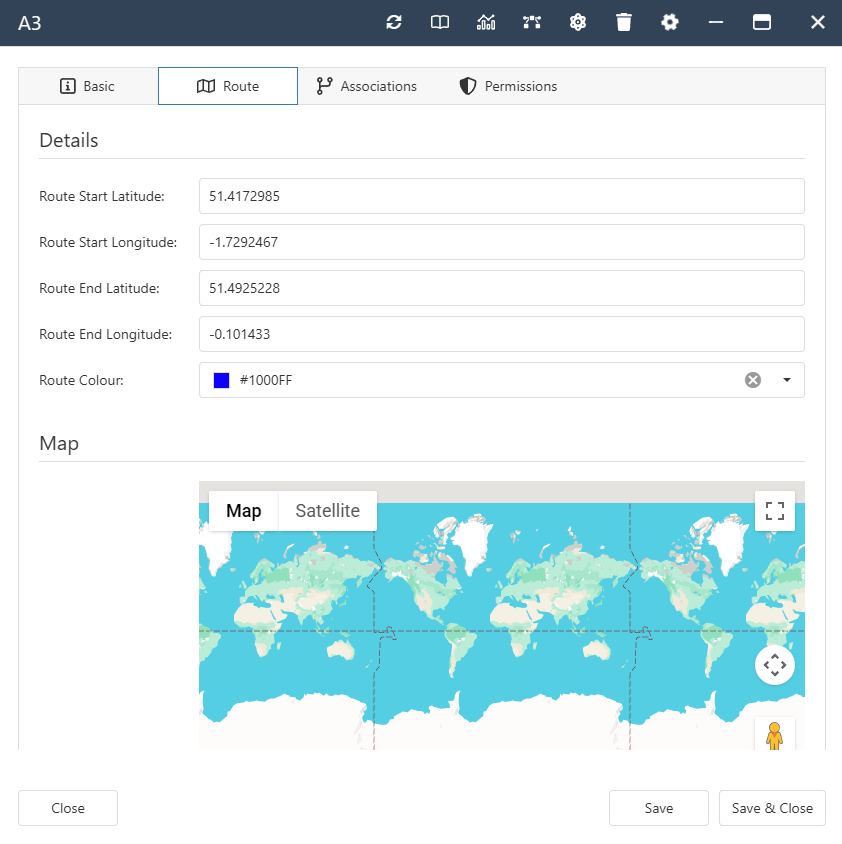Open the documentation book icon
Viewport: 842px width, 844px height.
click(440, 22)
